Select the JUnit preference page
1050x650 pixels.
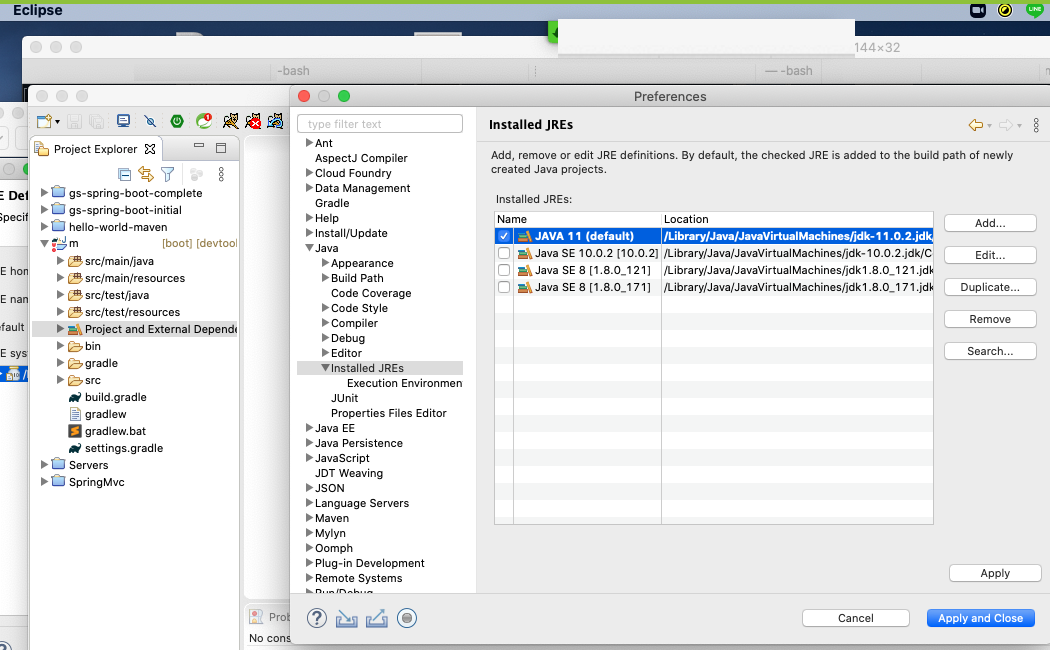(x=344, y=398)
